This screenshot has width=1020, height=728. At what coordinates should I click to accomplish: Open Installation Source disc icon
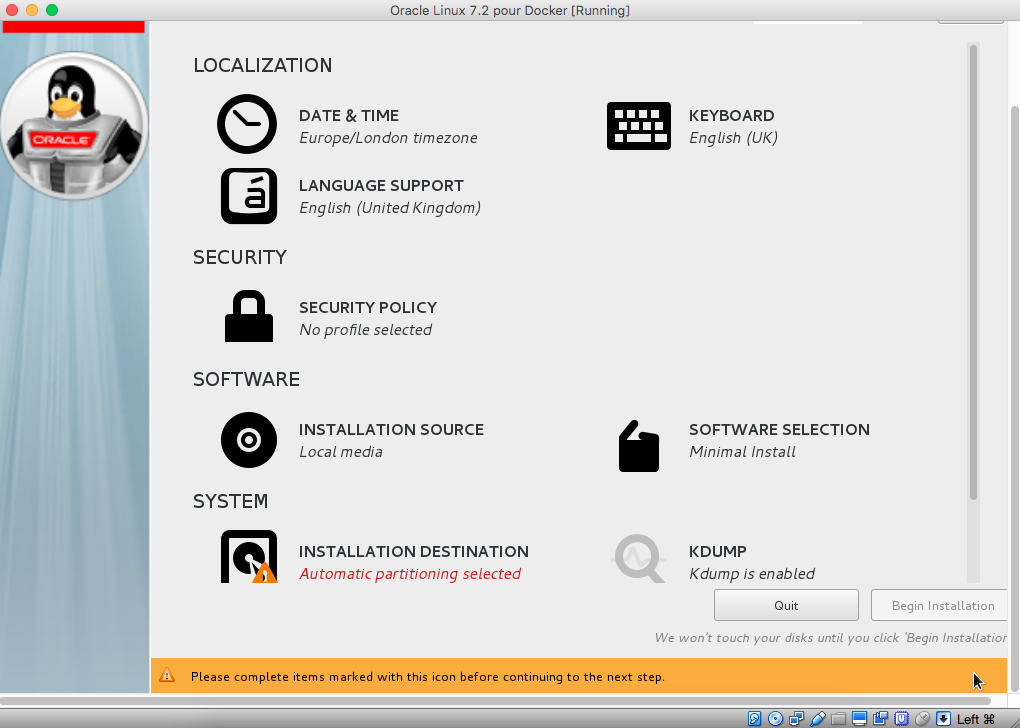248,440
